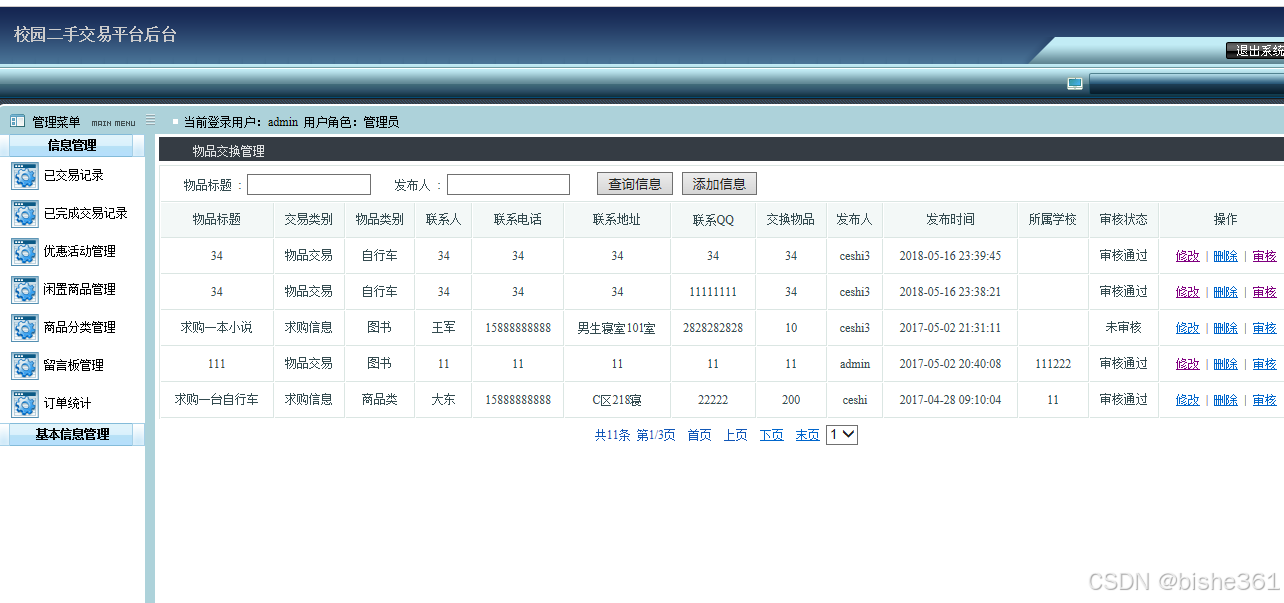The width and height of the screenshot is (1284, 603).
Task: Click the C区218寝 address cell
Action: click(616, 400)
